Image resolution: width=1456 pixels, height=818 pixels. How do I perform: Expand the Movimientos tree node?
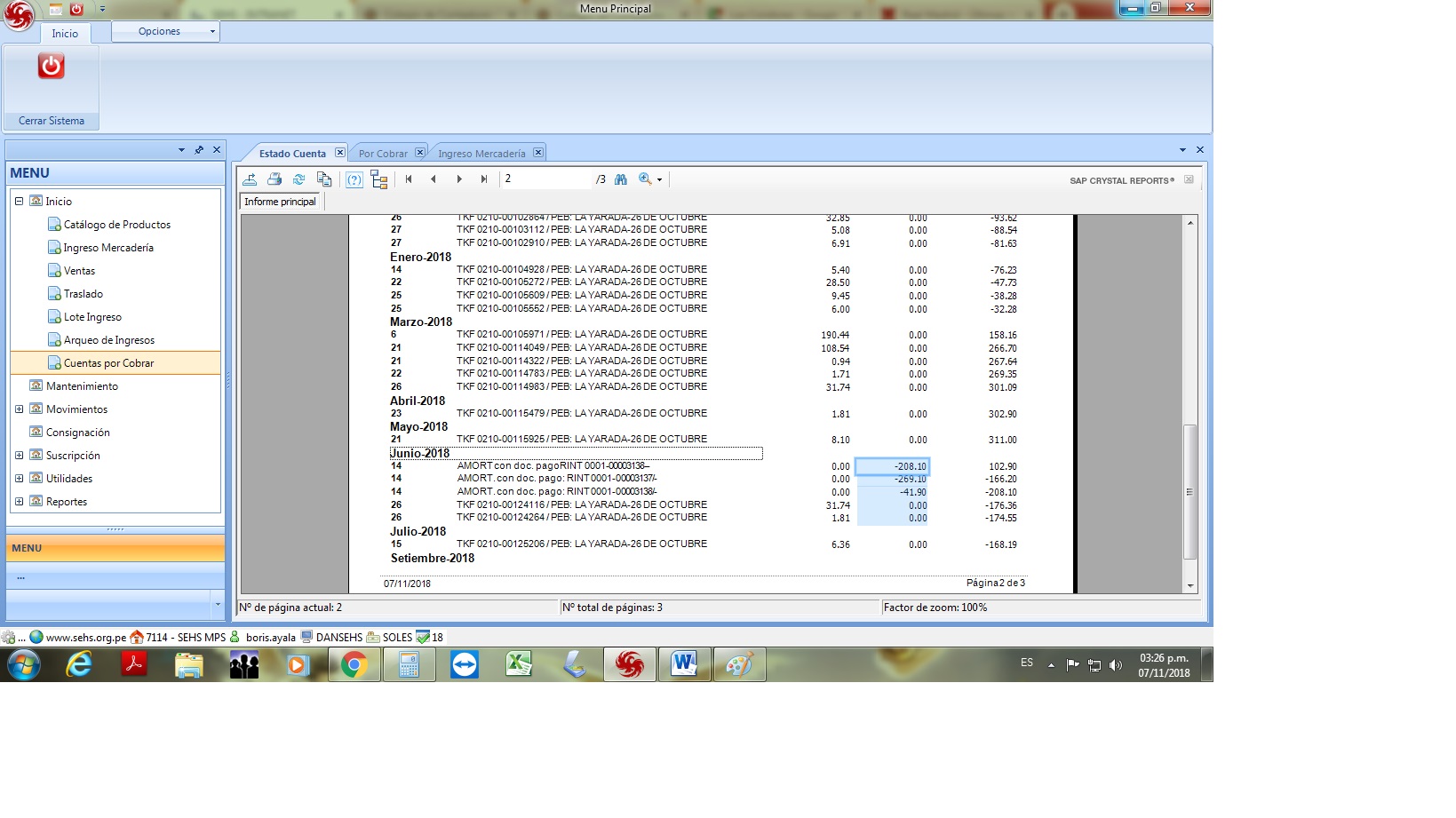19,409
